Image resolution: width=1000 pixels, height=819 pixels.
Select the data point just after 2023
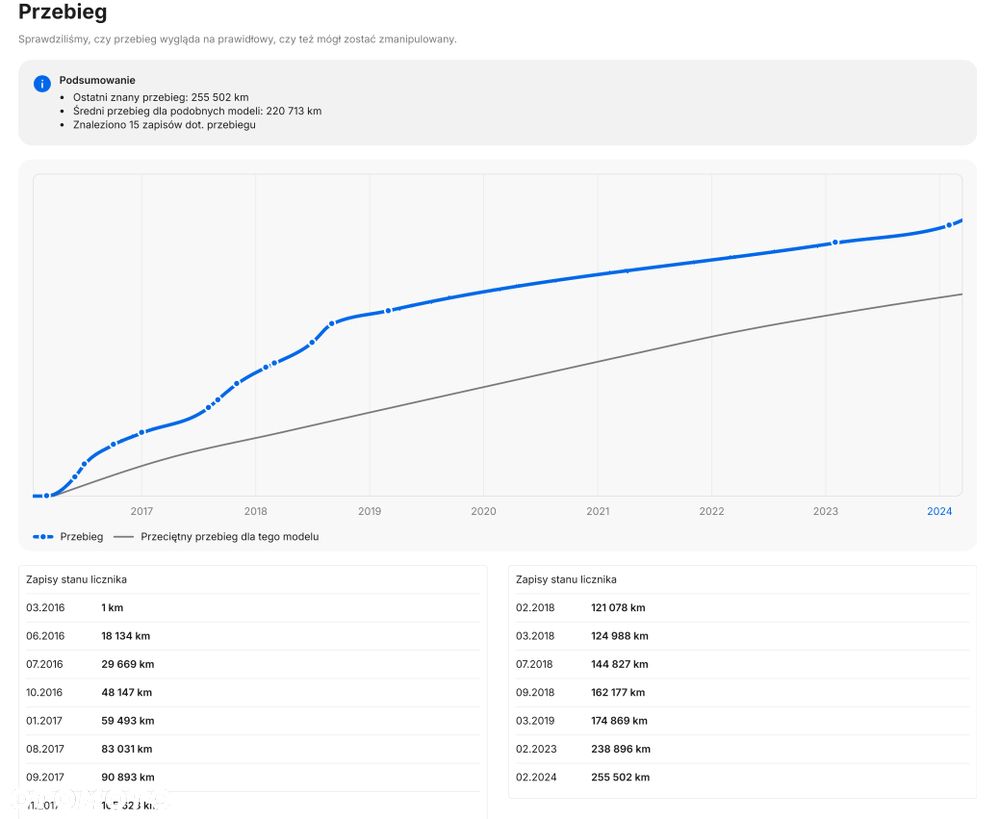tap(835, 242)
